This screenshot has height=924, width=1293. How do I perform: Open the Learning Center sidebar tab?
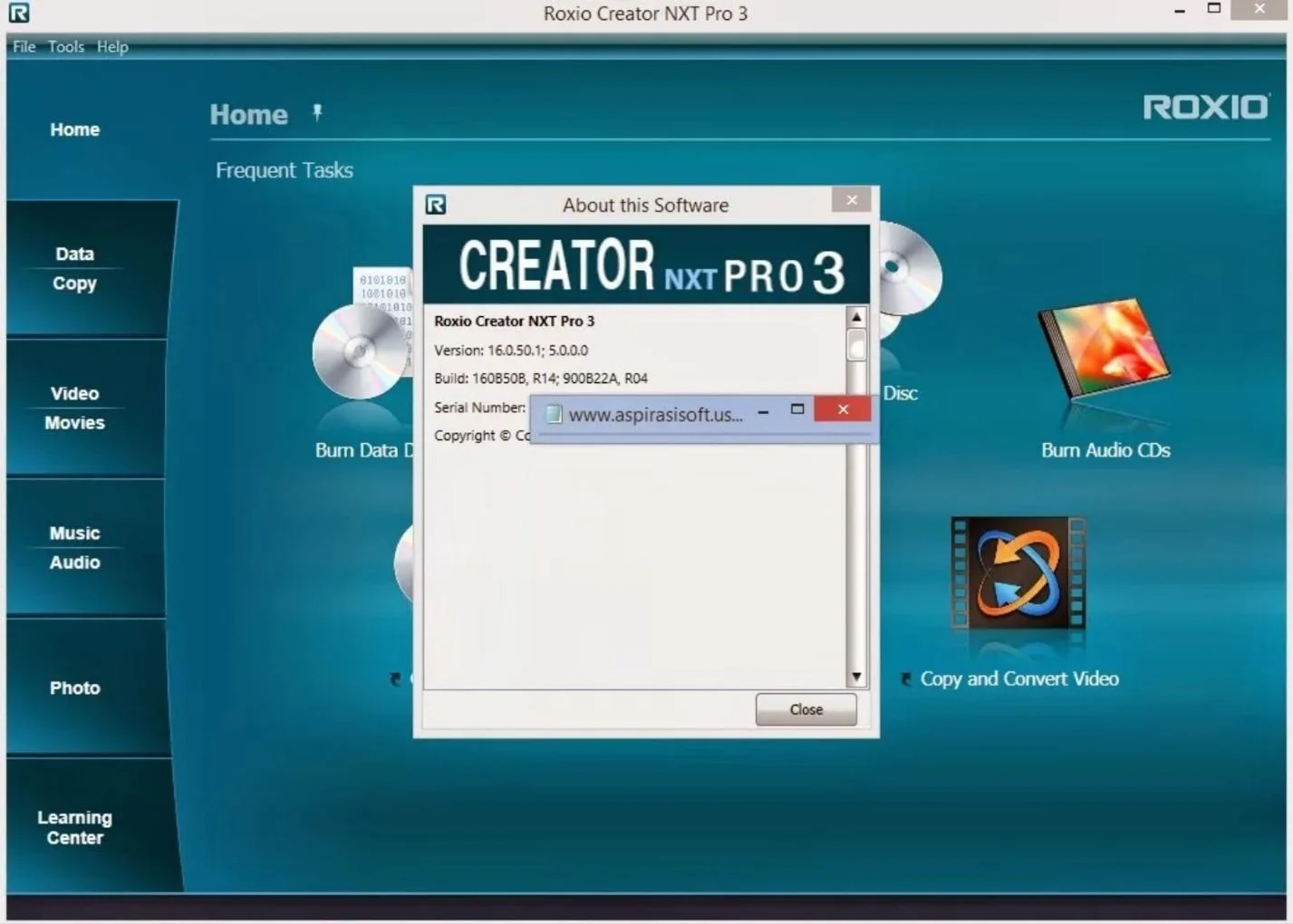[75, 827]
